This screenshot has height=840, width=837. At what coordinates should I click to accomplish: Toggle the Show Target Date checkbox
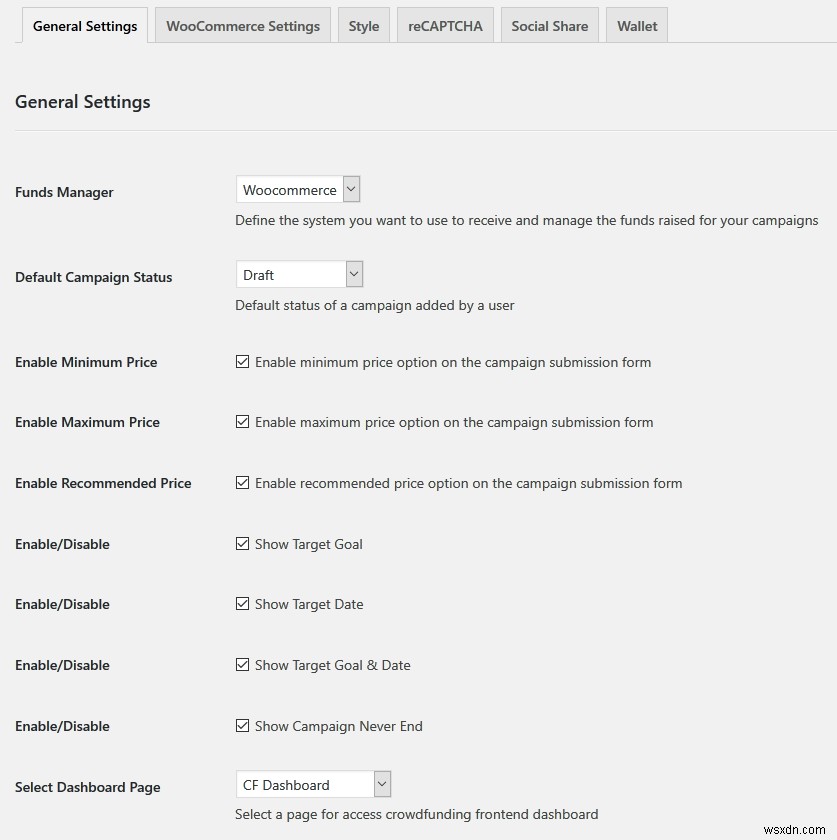242,604
